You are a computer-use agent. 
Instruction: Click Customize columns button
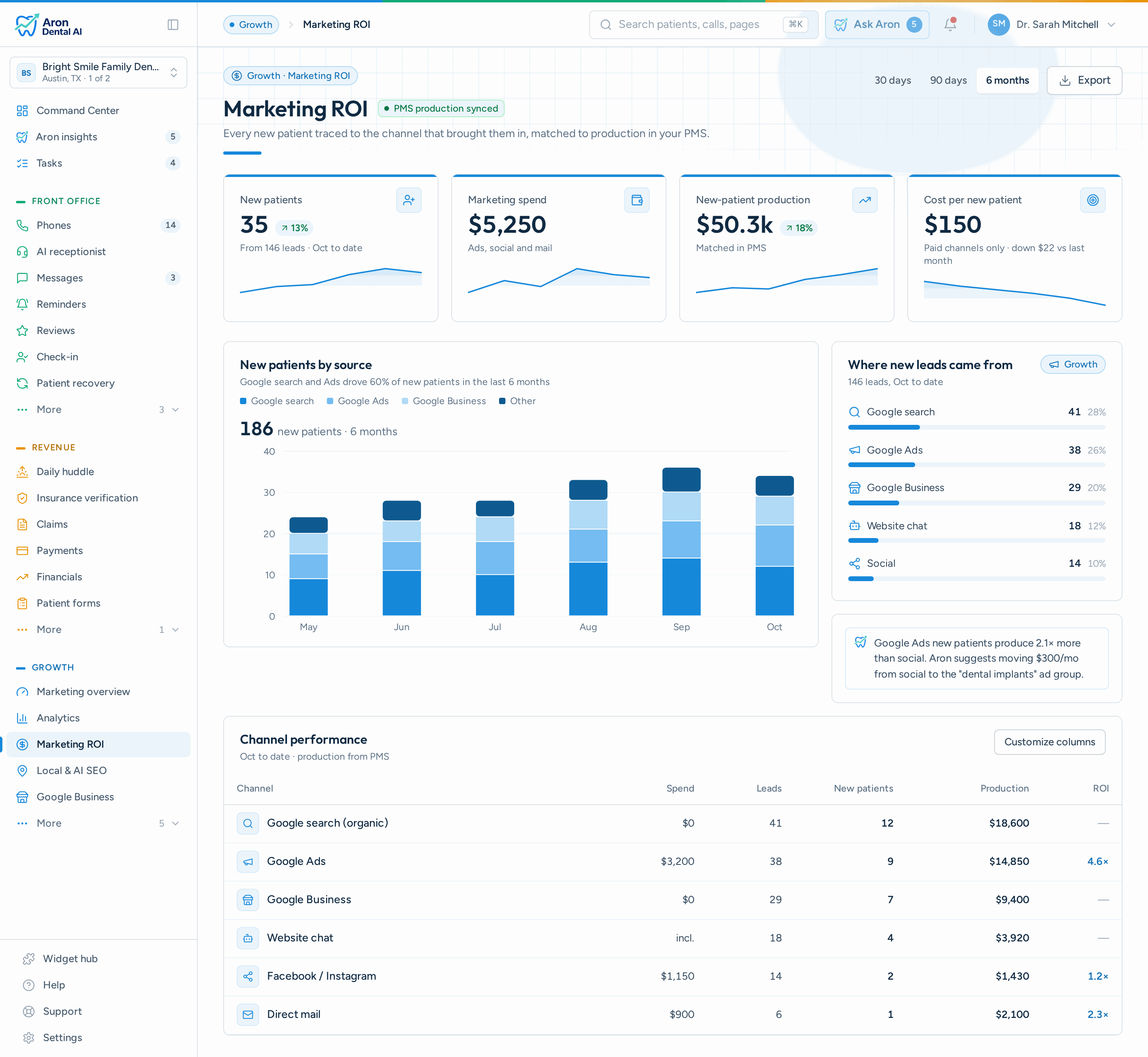tap(1049, 742)
